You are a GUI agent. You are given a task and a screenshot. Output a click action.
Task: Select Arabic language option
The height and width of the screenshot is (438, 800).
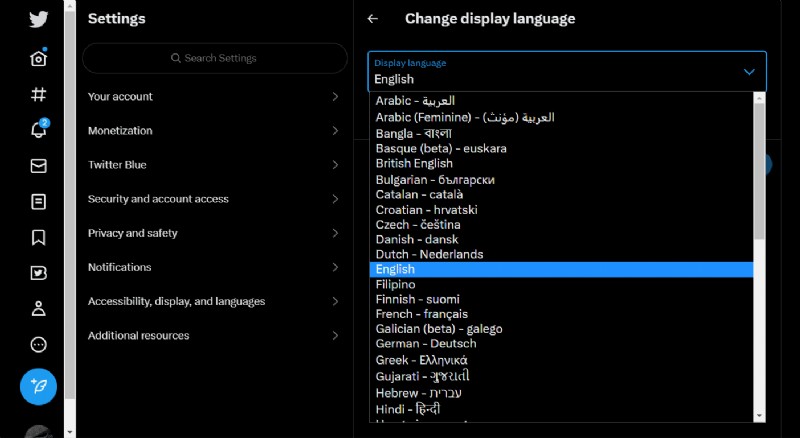[x=561, y=101]
